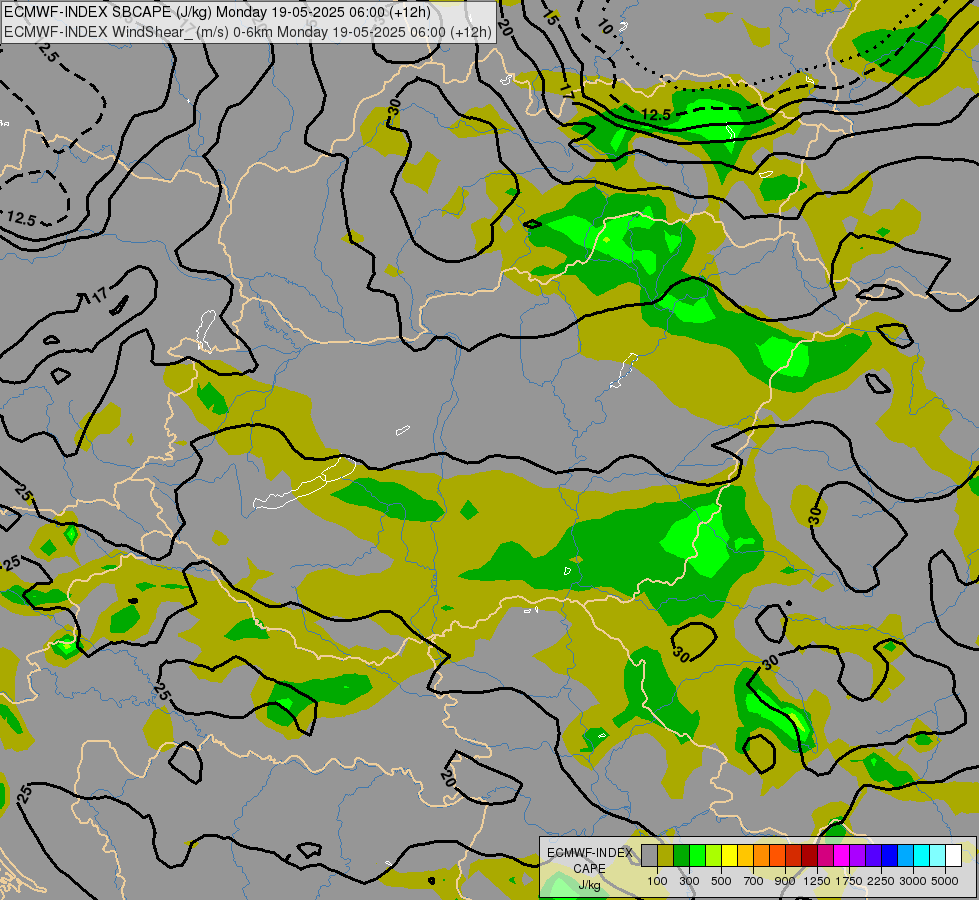Click the dark red legend swatch
Screen dimensions: 979x900
(x=809, y=856)
